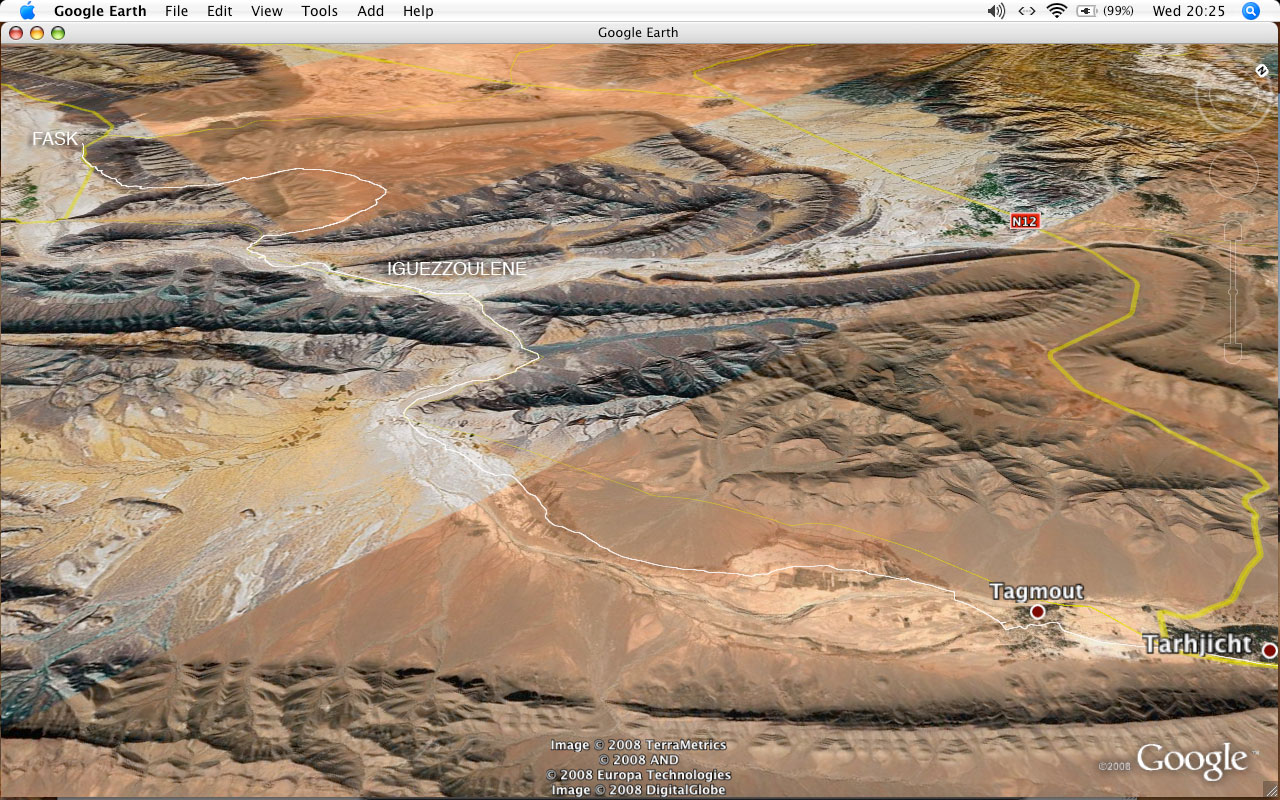Open Spotlight search magnifier icon

(x=1250, y=11)
